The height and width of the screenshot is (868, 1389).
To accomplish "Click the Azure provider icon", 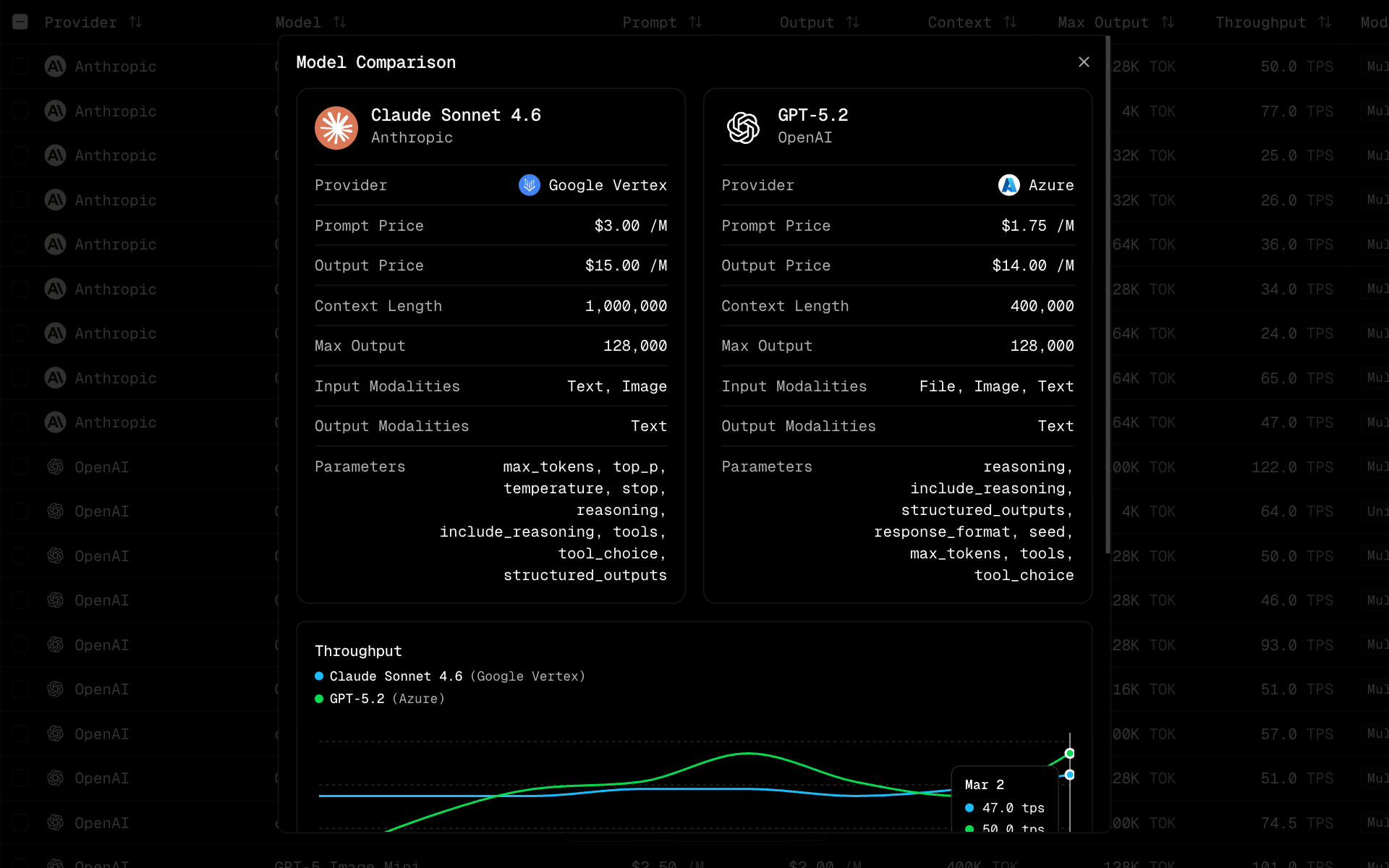I will click(1009, 185).
